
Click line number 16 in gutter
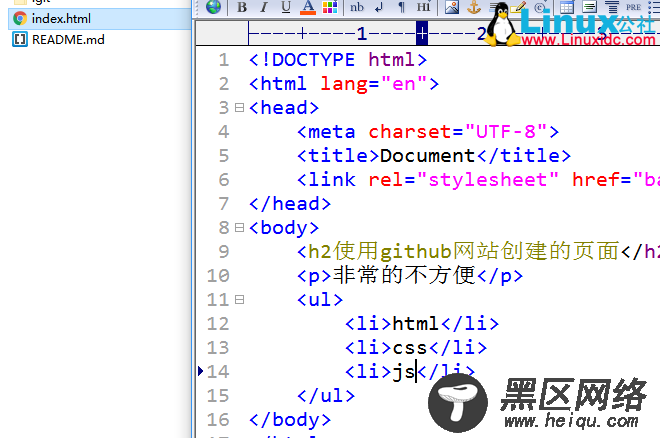click(x=218, y=419)
